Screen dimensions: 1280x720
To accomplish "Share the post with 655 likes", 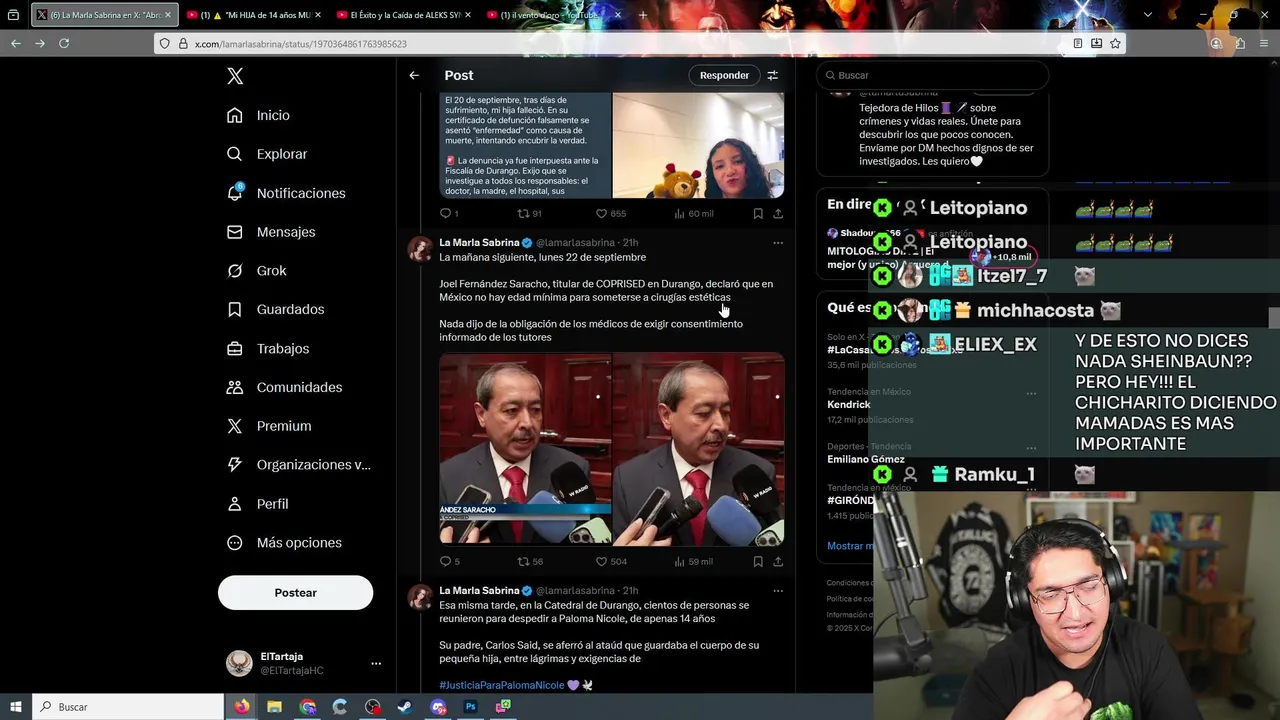I will click(778, 213).
